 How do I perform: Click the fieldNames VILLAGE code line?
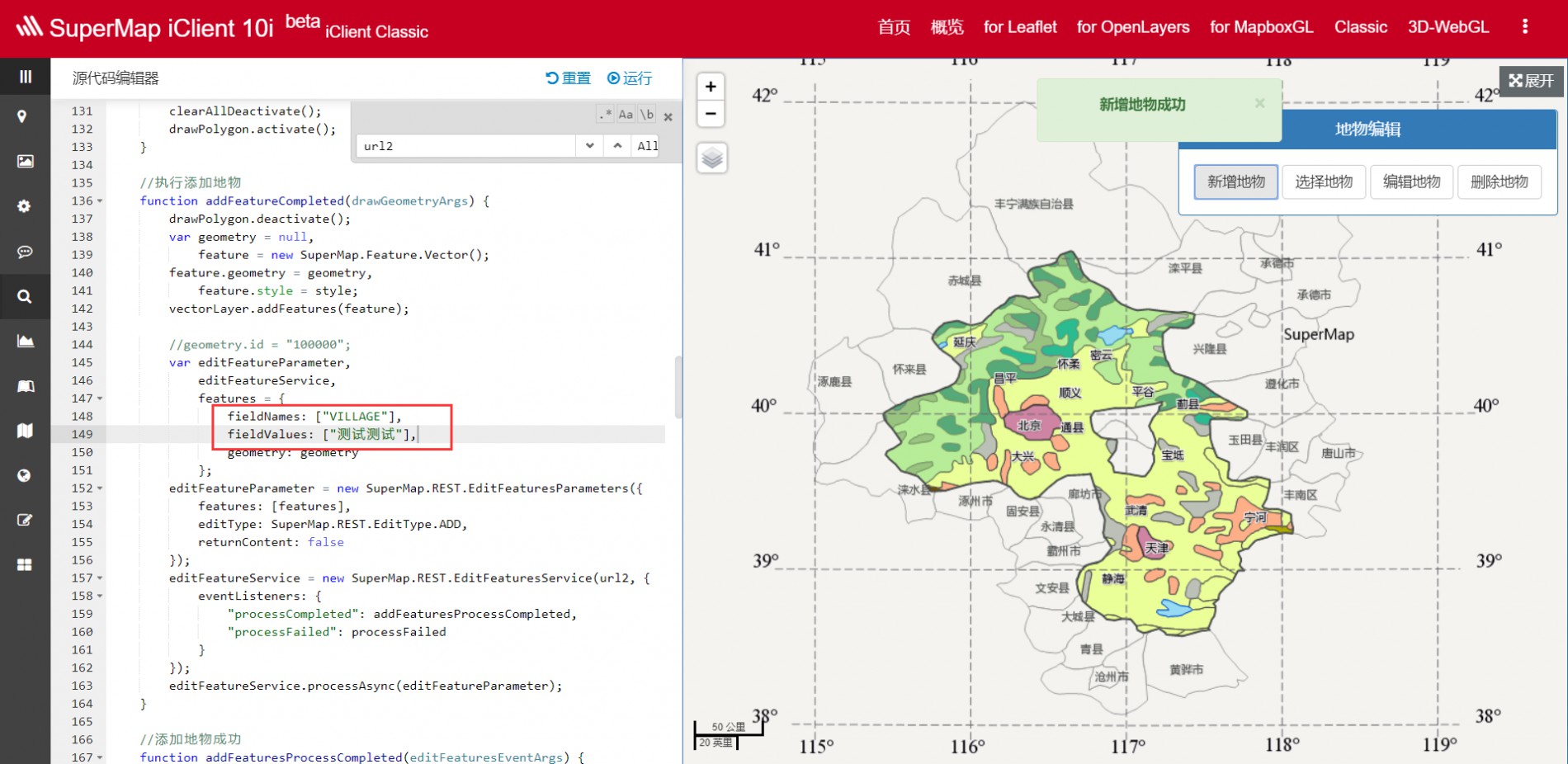[x=314, y=417]
